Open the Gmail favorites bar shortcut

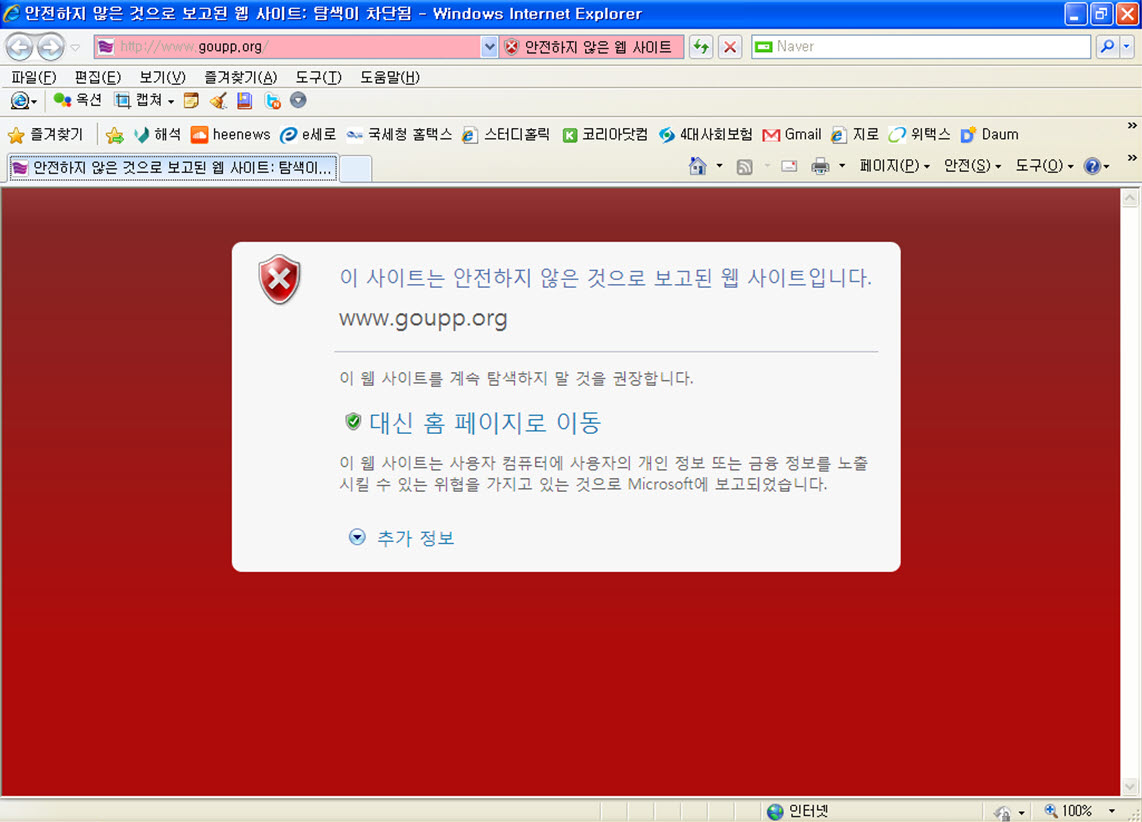pos(792,134)
